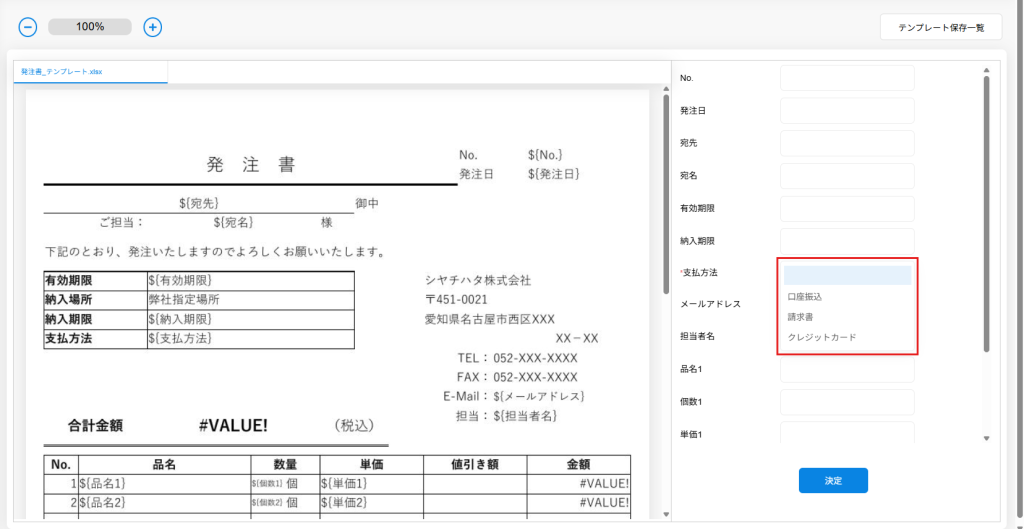Click the zoom in plus icon
This screenshot has width=1024, height=529.
pos(153,27)
